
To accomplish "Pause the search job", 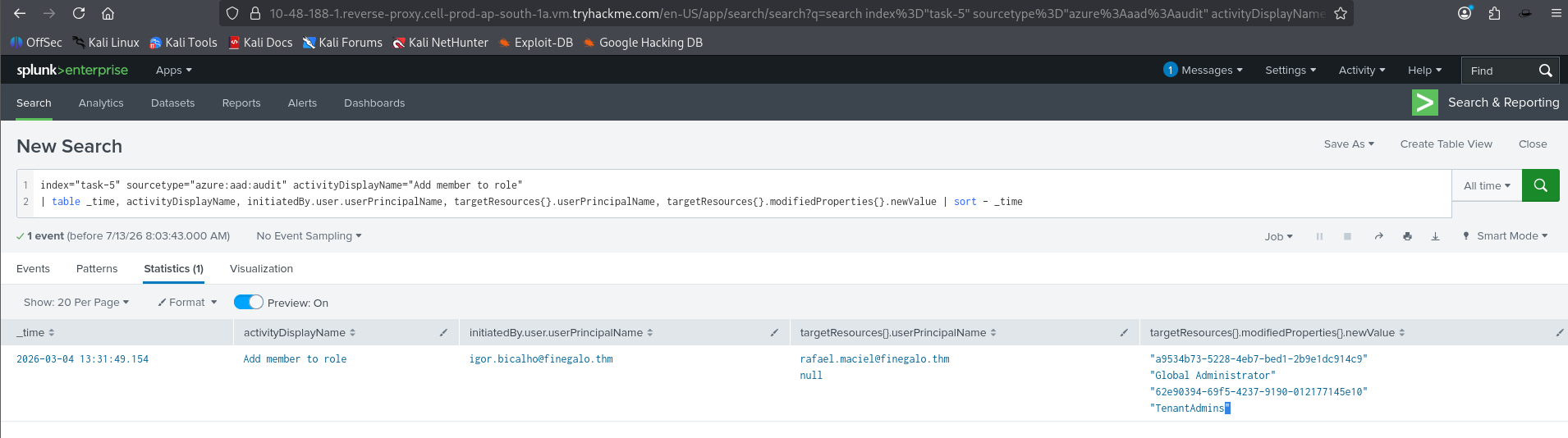I will pyautogui.click(x=1319, y=236).
